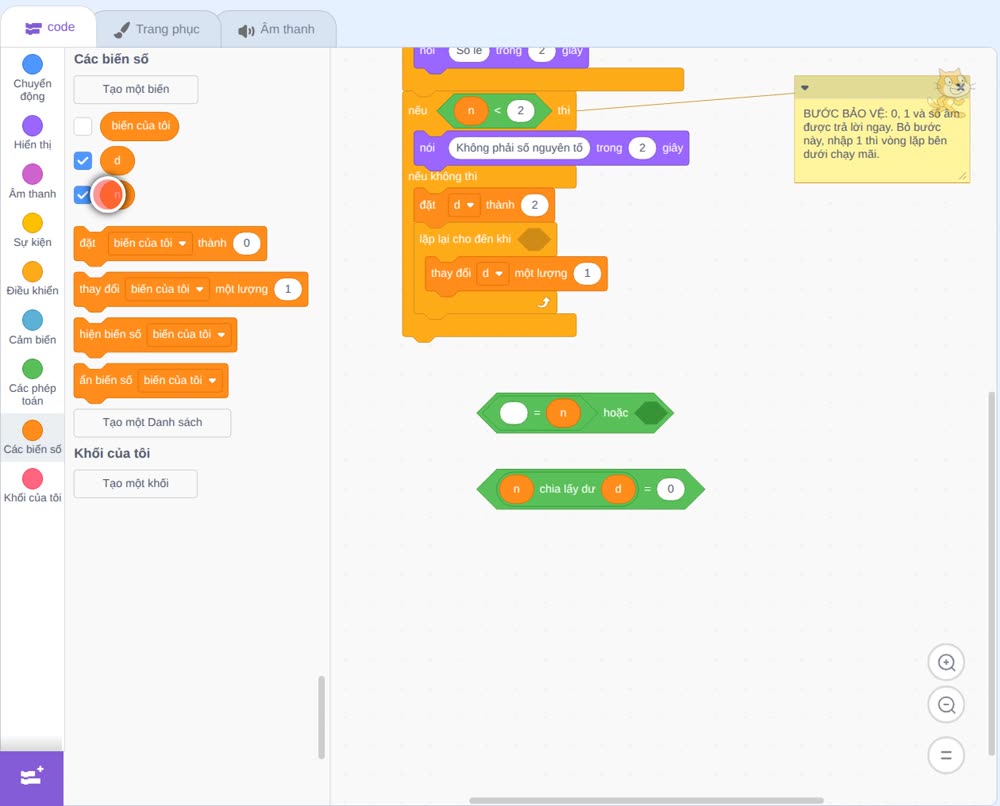
Task: Select the Các biến số category circle
Action: point(33,430)
